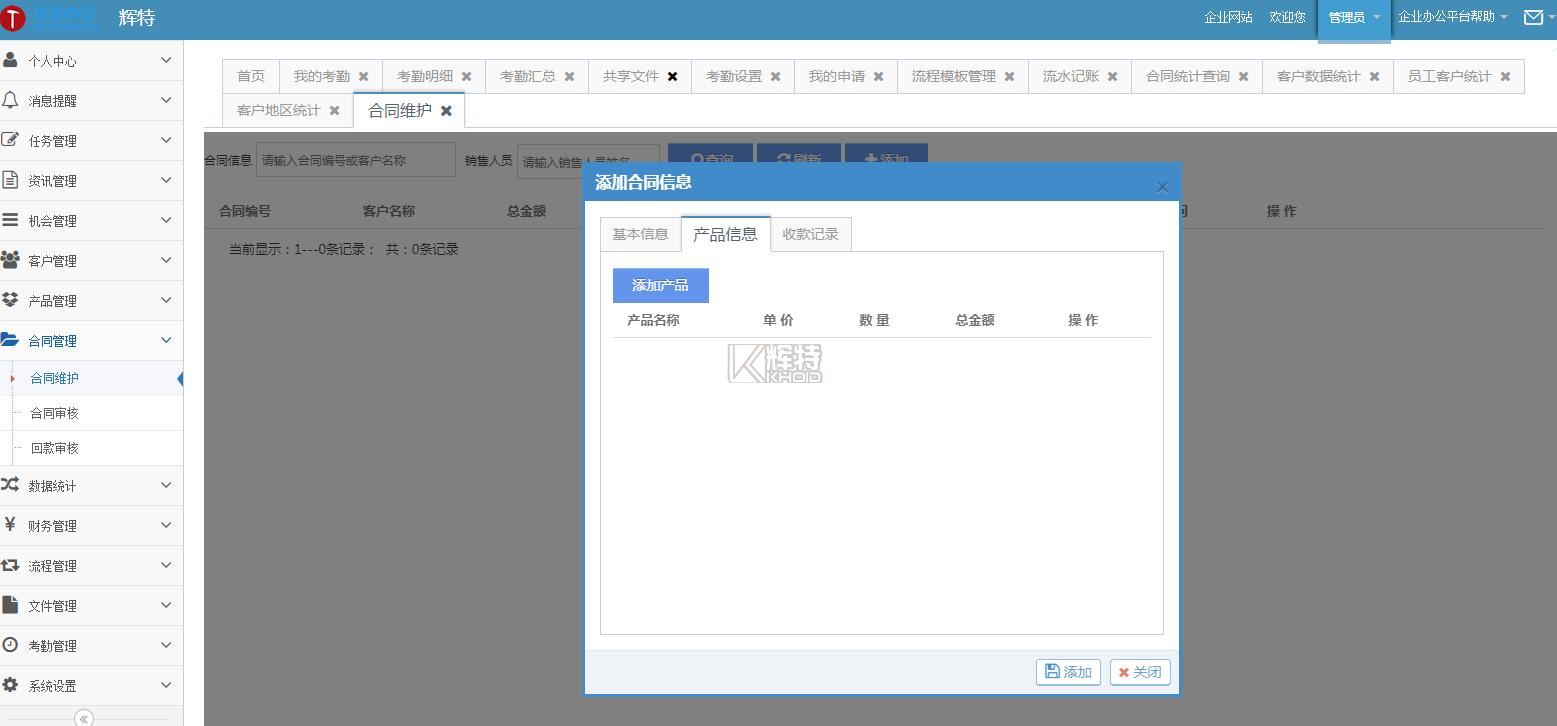Select 合同审核 in the sidebar tree
1557x726 pixels.
[x=54, y=413]
